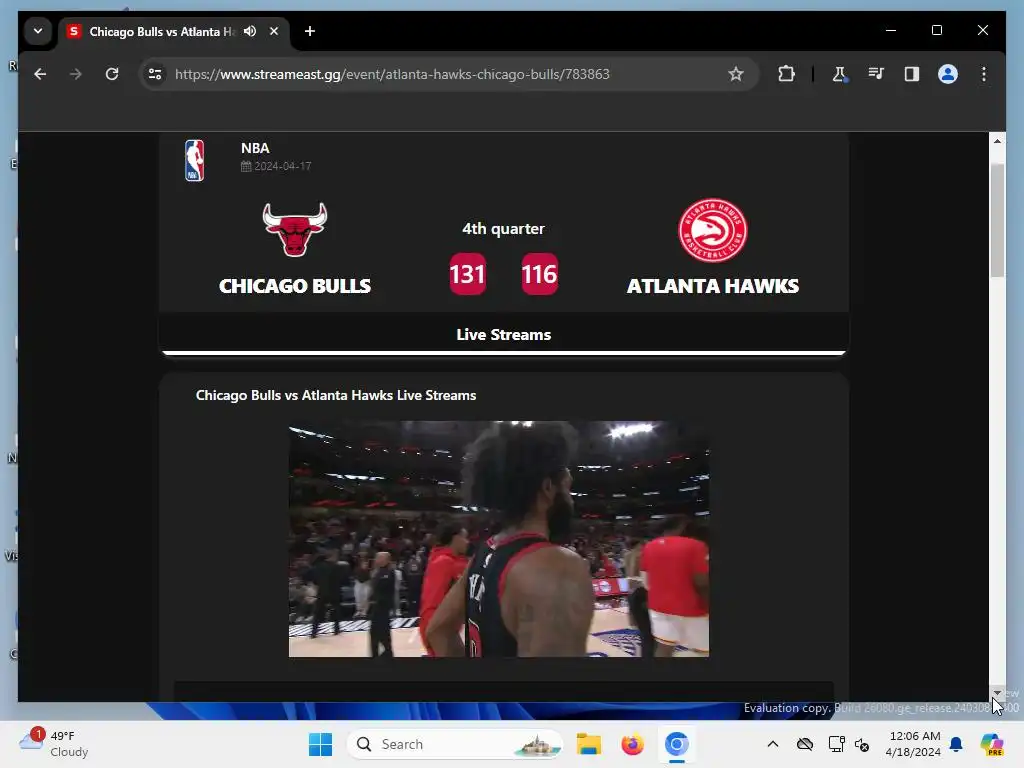Screen dimensions: 1024x768
Task: Click the muted volume tray icon
Action: pos(862,744)
